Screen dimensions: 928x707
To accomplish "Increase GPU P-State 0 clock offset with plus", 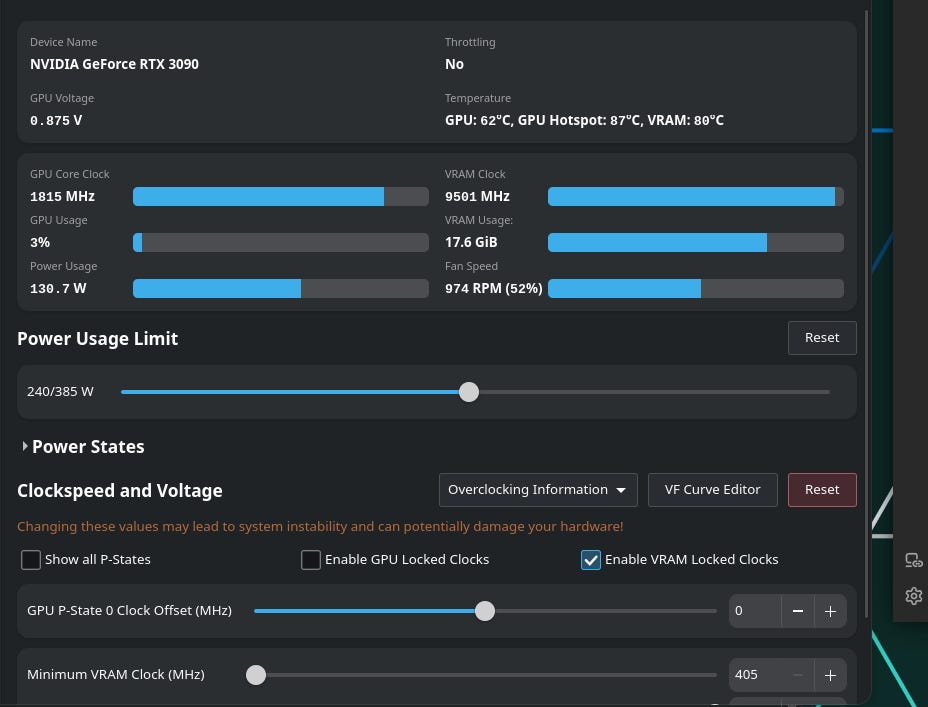I will point(830,611).
